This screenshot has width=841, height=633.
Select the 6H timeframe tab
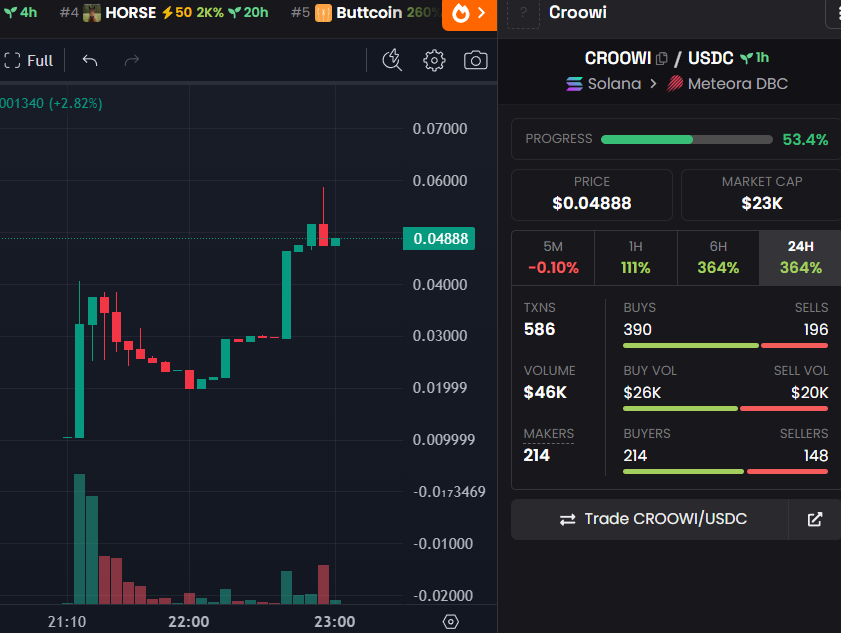718,258
